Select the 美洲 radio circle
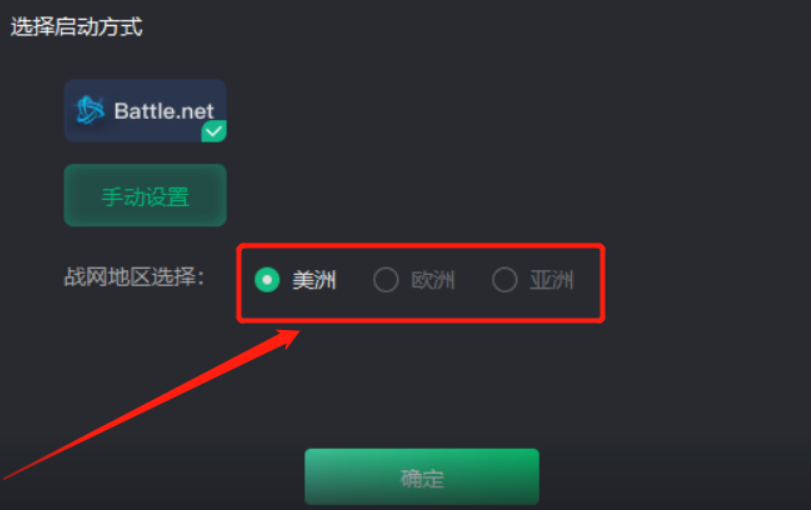This screenshot has width=811, height=510. (267, 280)
